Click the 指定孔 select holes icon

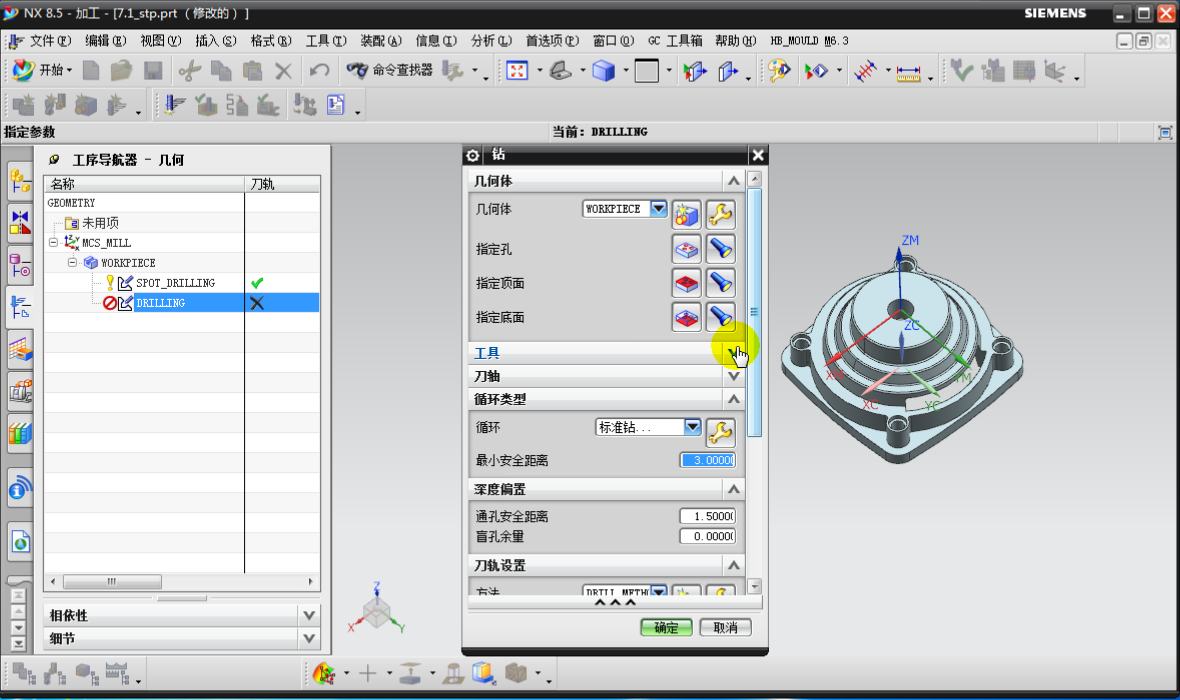pyautogui.click(x=686, y=248)
